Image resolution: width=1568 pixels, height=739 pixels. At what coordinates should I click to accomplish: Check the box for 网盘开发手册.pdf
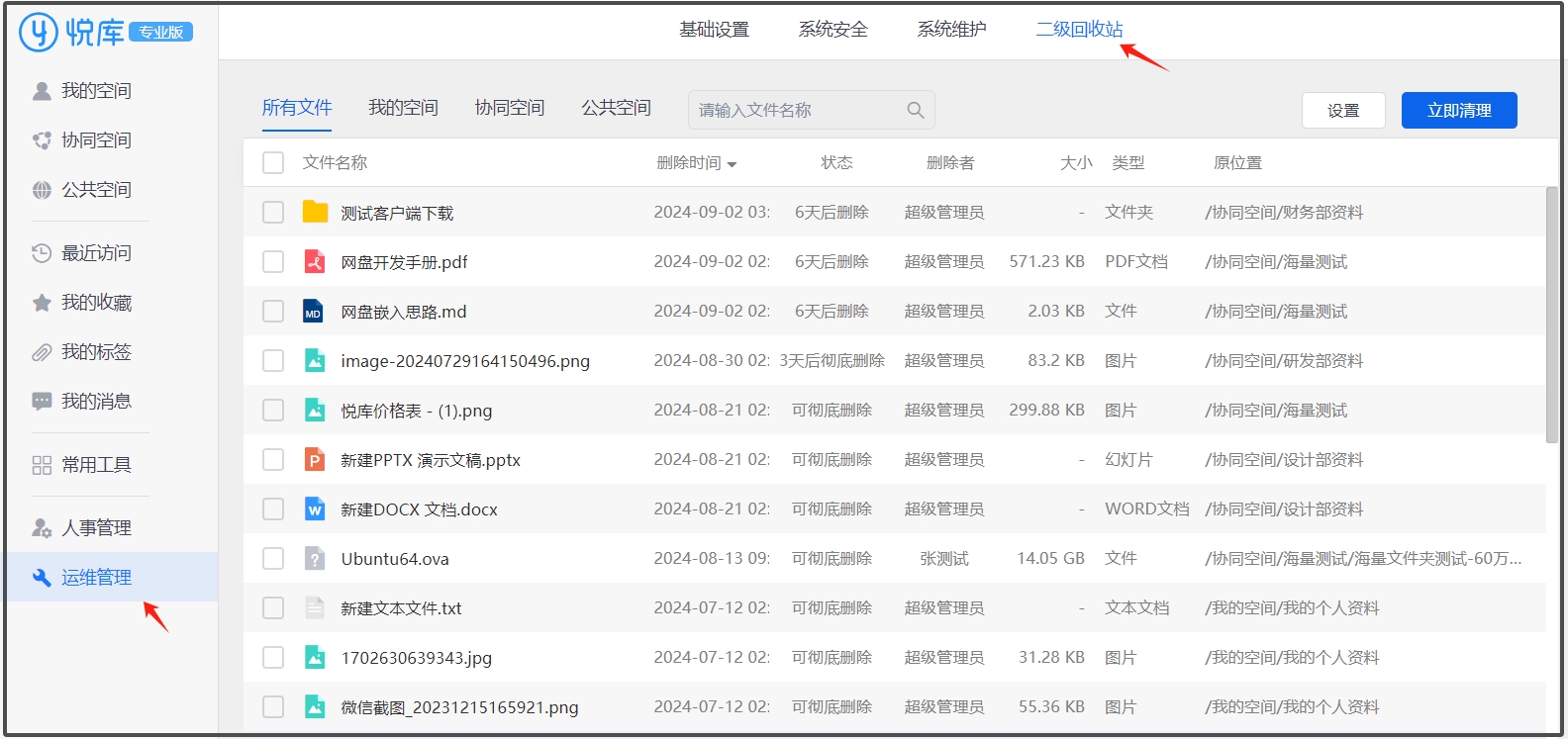(x=273, y=262)
